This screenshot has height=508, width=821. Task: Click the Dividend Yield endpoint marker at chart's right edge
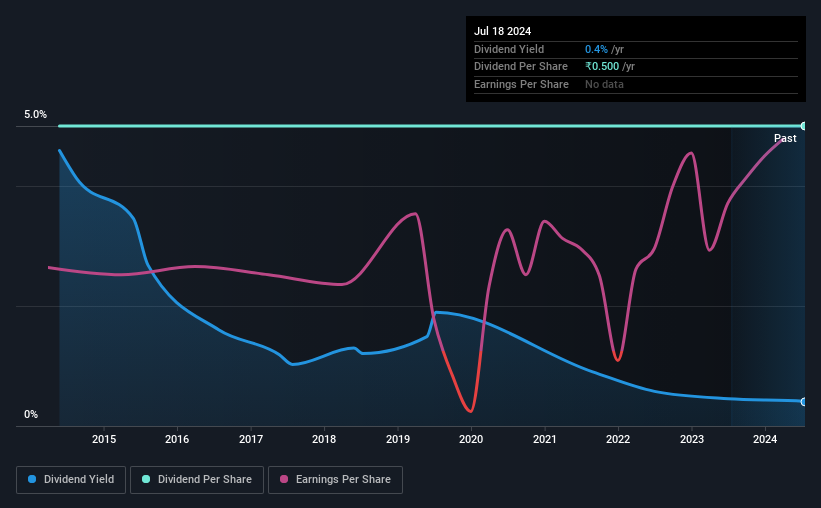coord(803,402)
